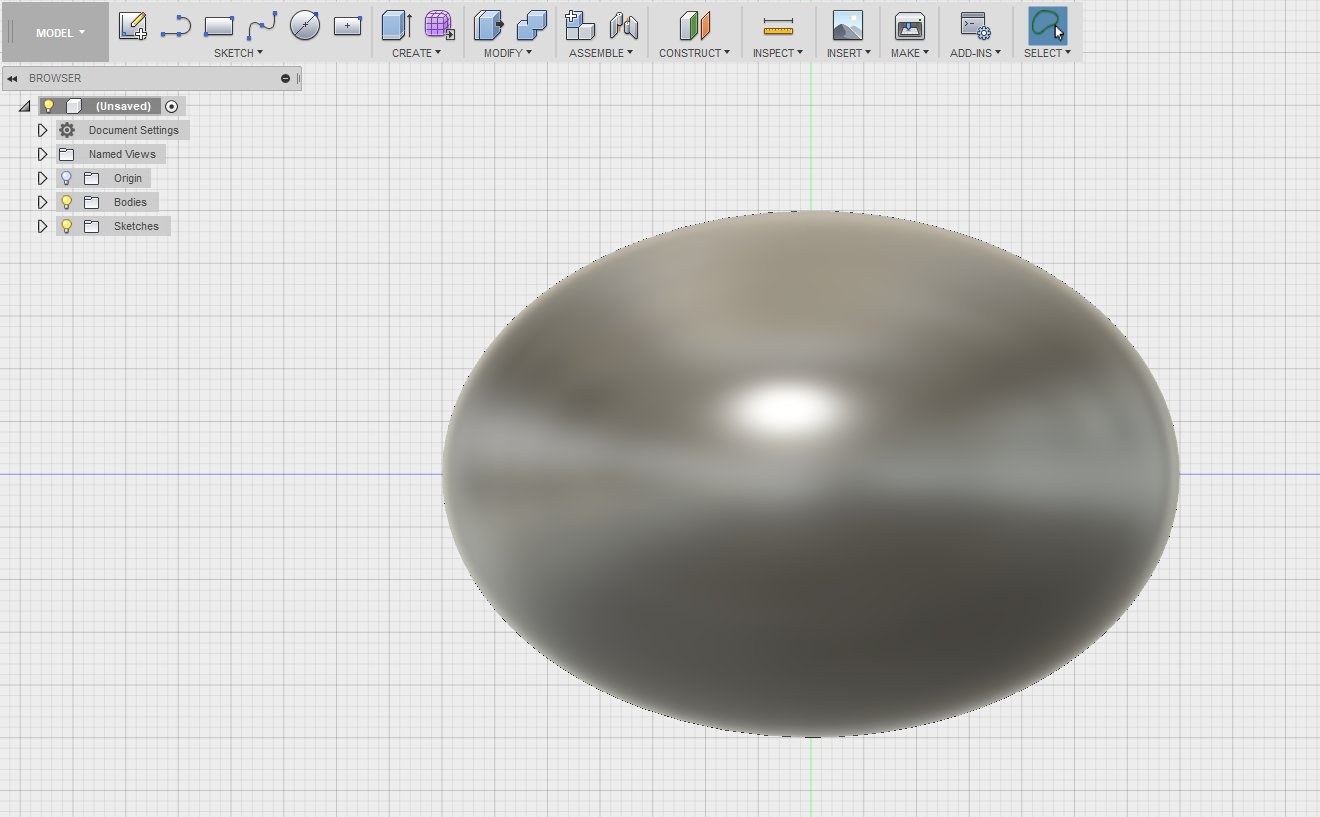Screen dimensions: 1320x817
Task: Click the Press Pull modify icon
Action: point(489,26)
